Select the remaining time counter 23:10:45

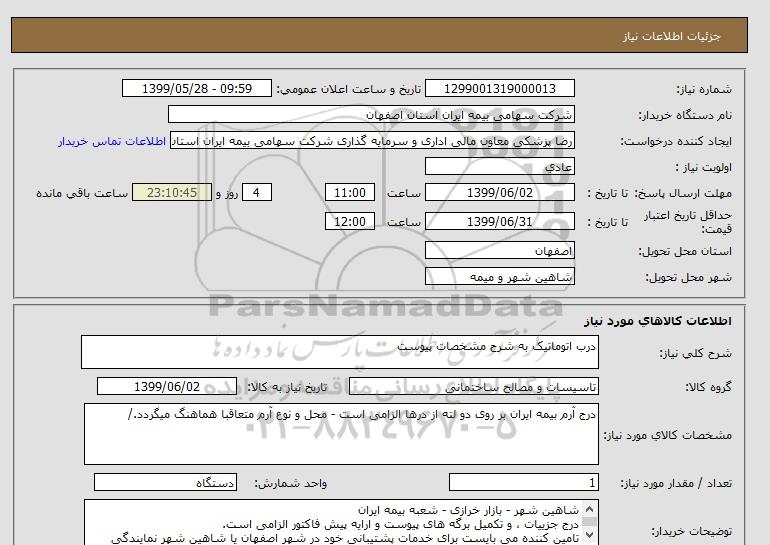(x=172, y=193)
